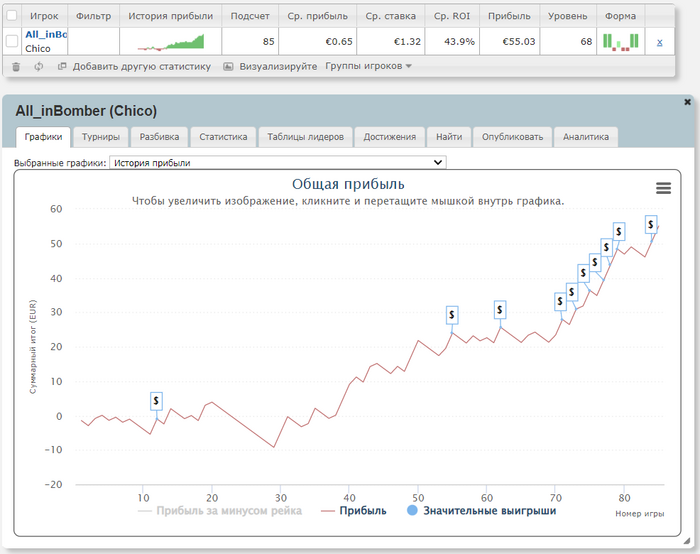Click the x remove link in row
Viewport: 700px width, 554px height.
point(659,42)
